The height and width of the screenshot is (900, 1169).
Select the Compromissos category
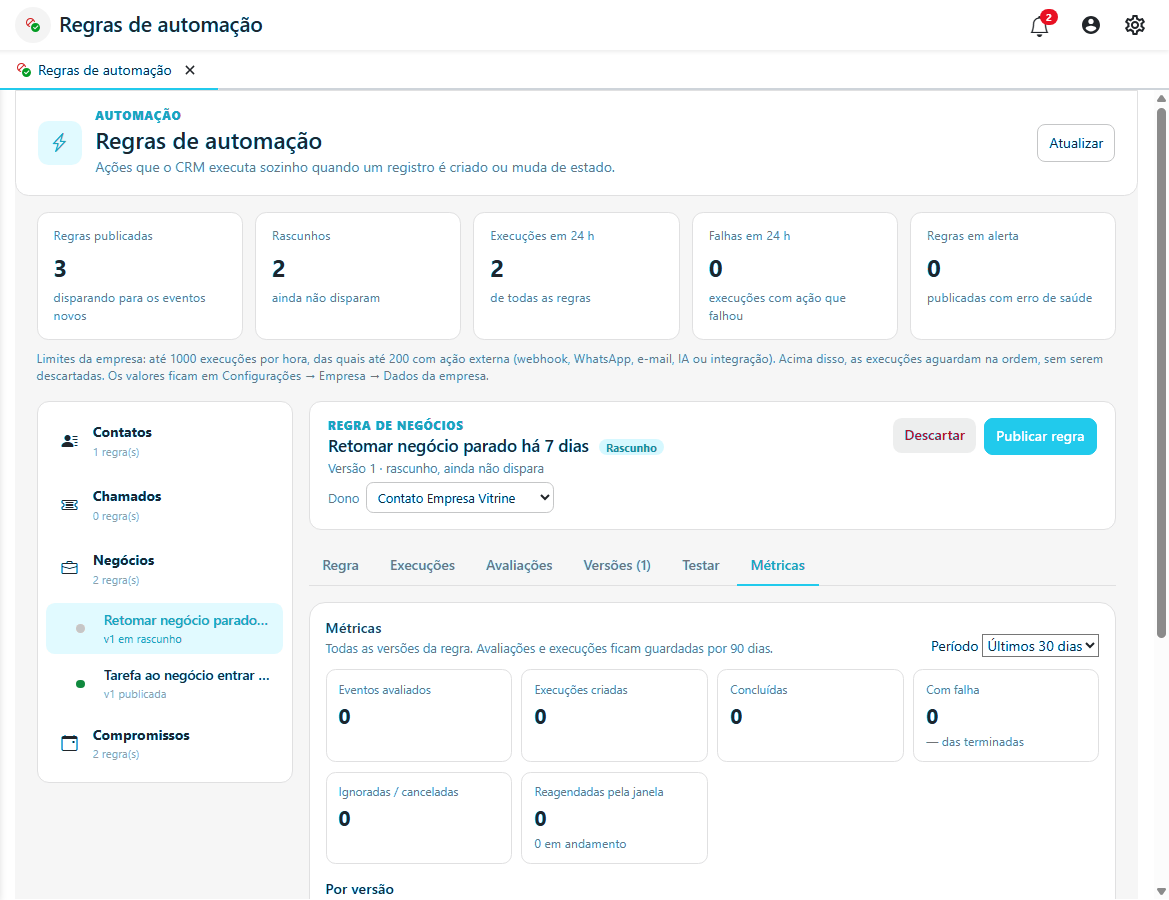(x=165, y=743)
